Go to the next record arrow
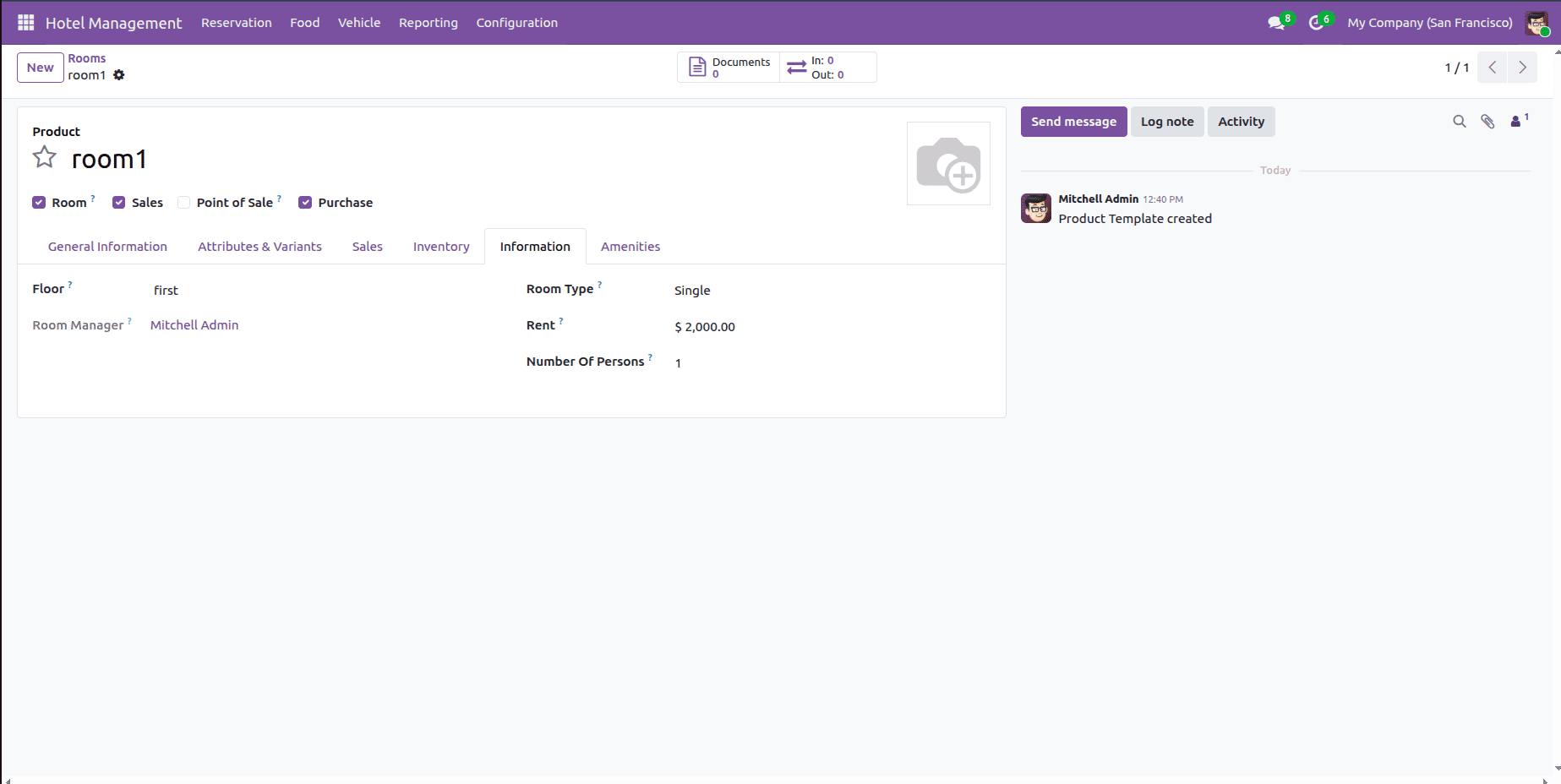The height and width of the screenshot is (784, 1561). pyautogui.click(x=1522, y=68)
